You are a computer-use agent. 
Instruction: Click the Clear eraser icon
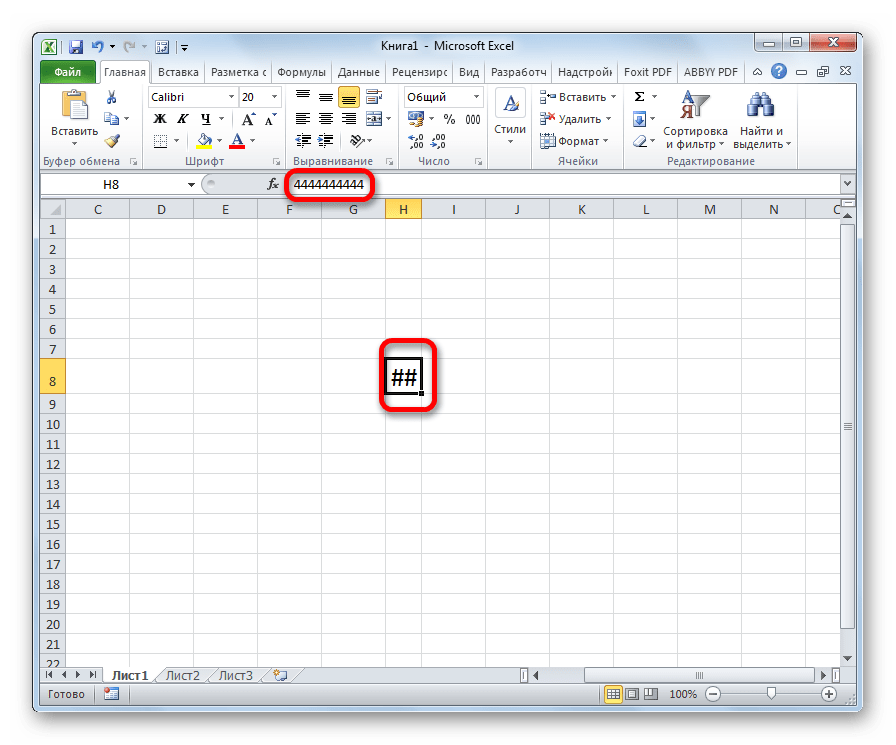[x=639, y=141]
